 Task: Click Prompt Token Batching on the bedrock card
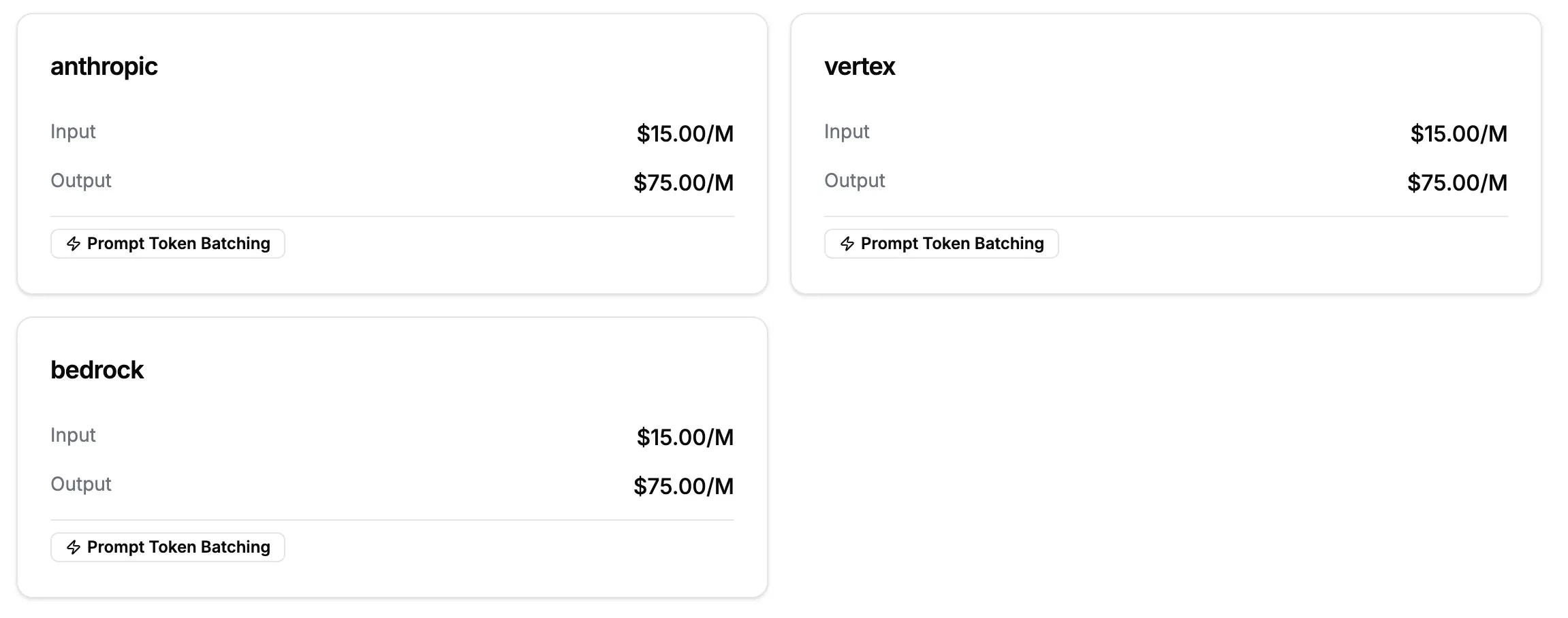coord(167,547)
